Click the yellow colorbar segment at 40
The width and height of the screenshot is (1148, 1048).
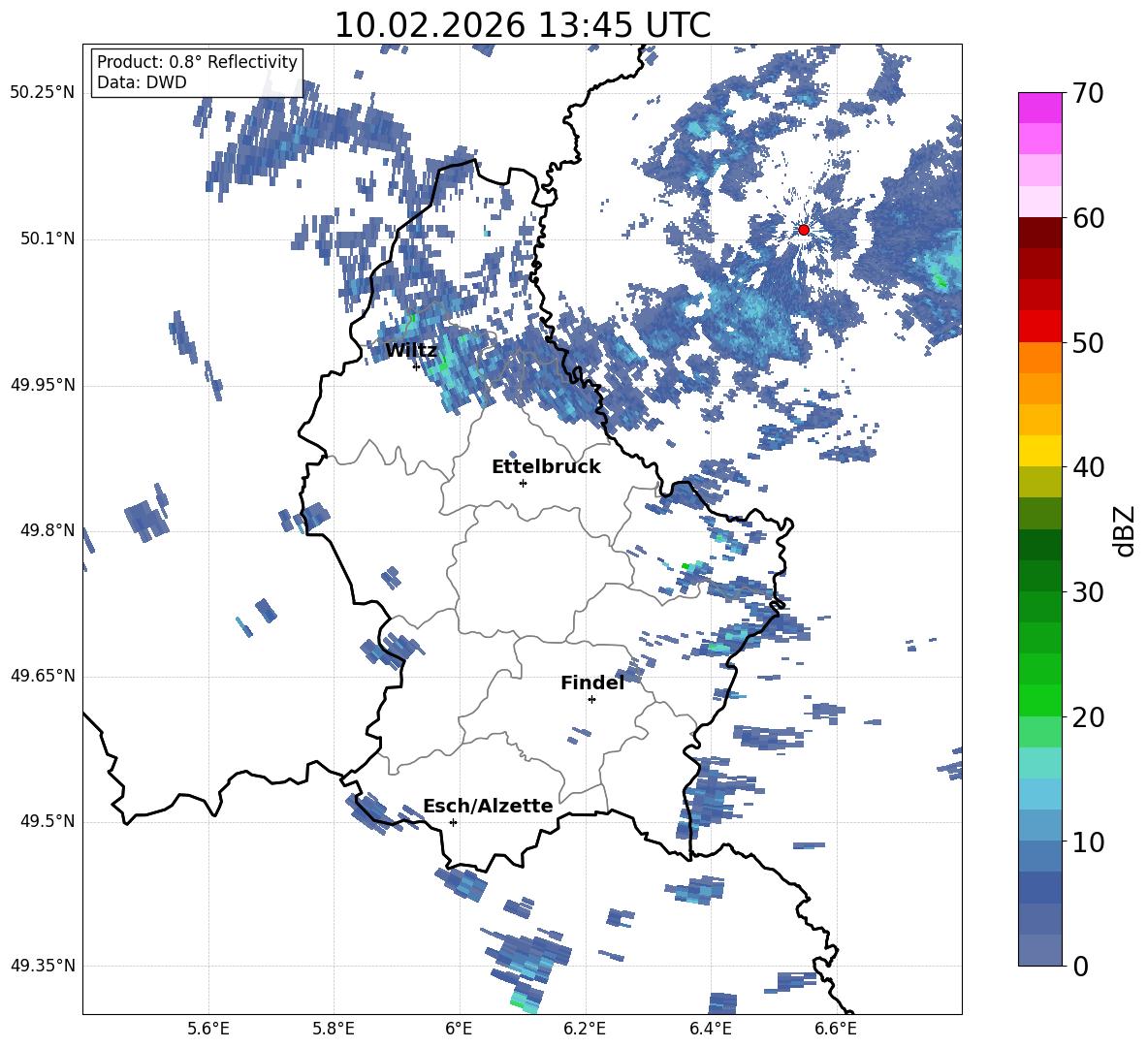[x=1039, y=452]
